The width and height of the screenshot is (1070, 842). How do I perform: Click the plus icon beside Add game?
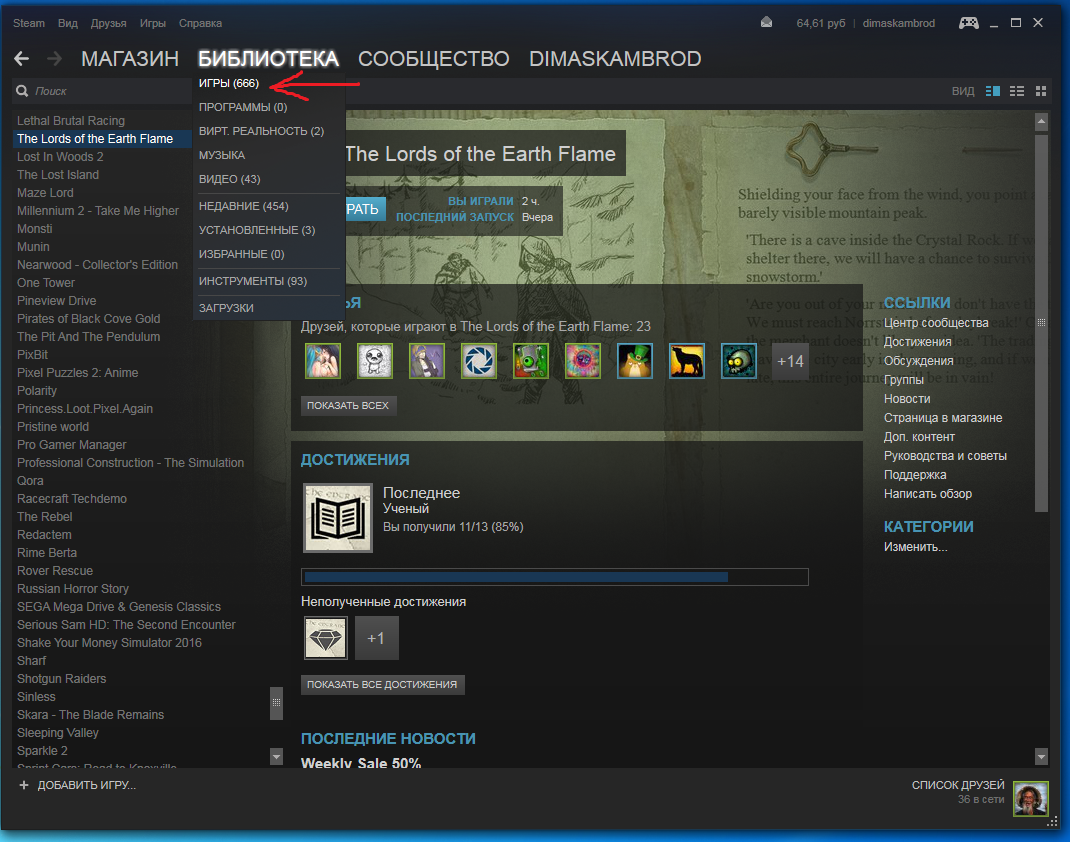(24, 785)
